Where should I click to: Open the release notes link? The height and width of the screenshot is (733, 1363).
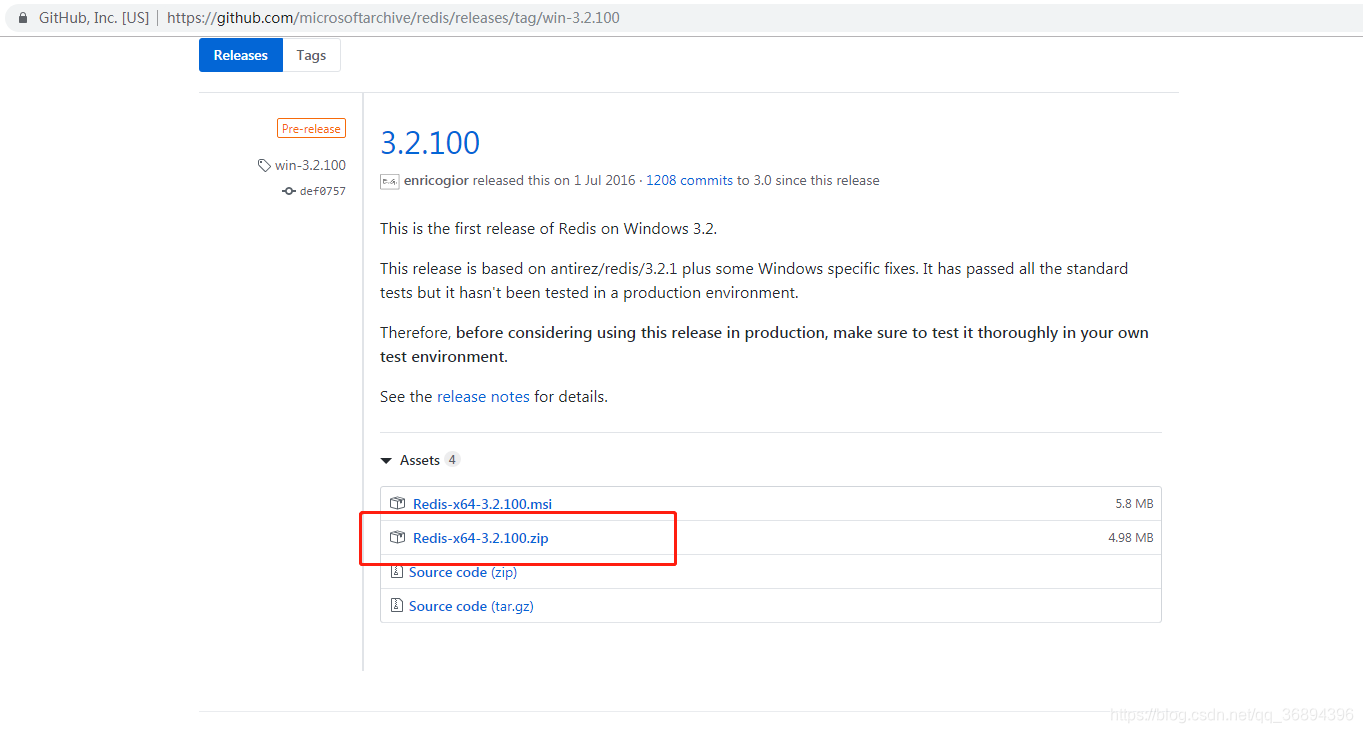[x=483, y=397]
